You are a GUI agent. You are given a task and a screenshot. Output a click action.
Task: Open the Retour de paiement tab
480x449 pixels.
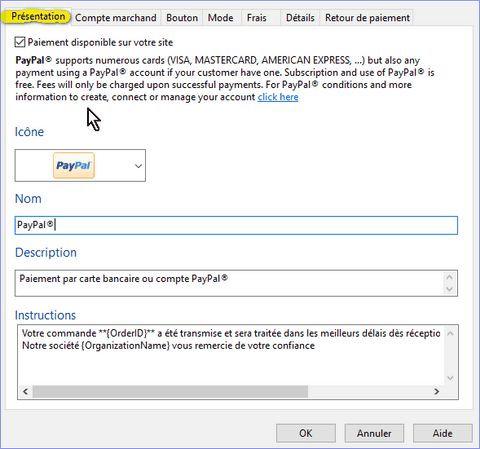[367, 18]
